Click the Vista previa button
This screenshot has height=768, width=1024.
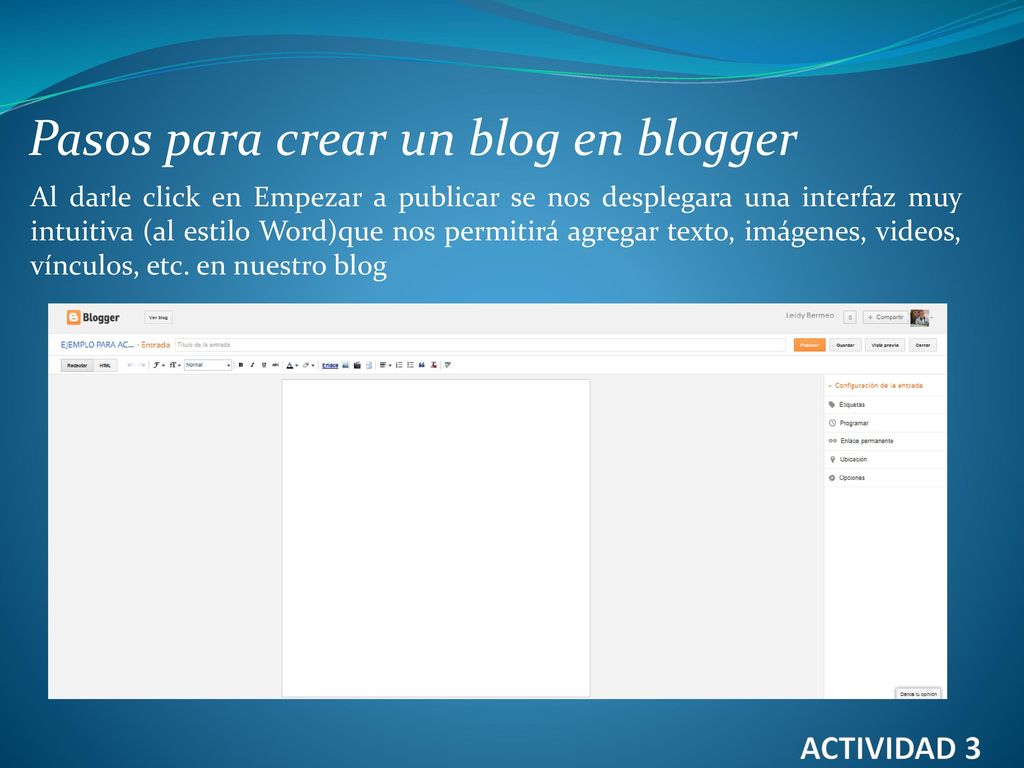coord(885,345)
